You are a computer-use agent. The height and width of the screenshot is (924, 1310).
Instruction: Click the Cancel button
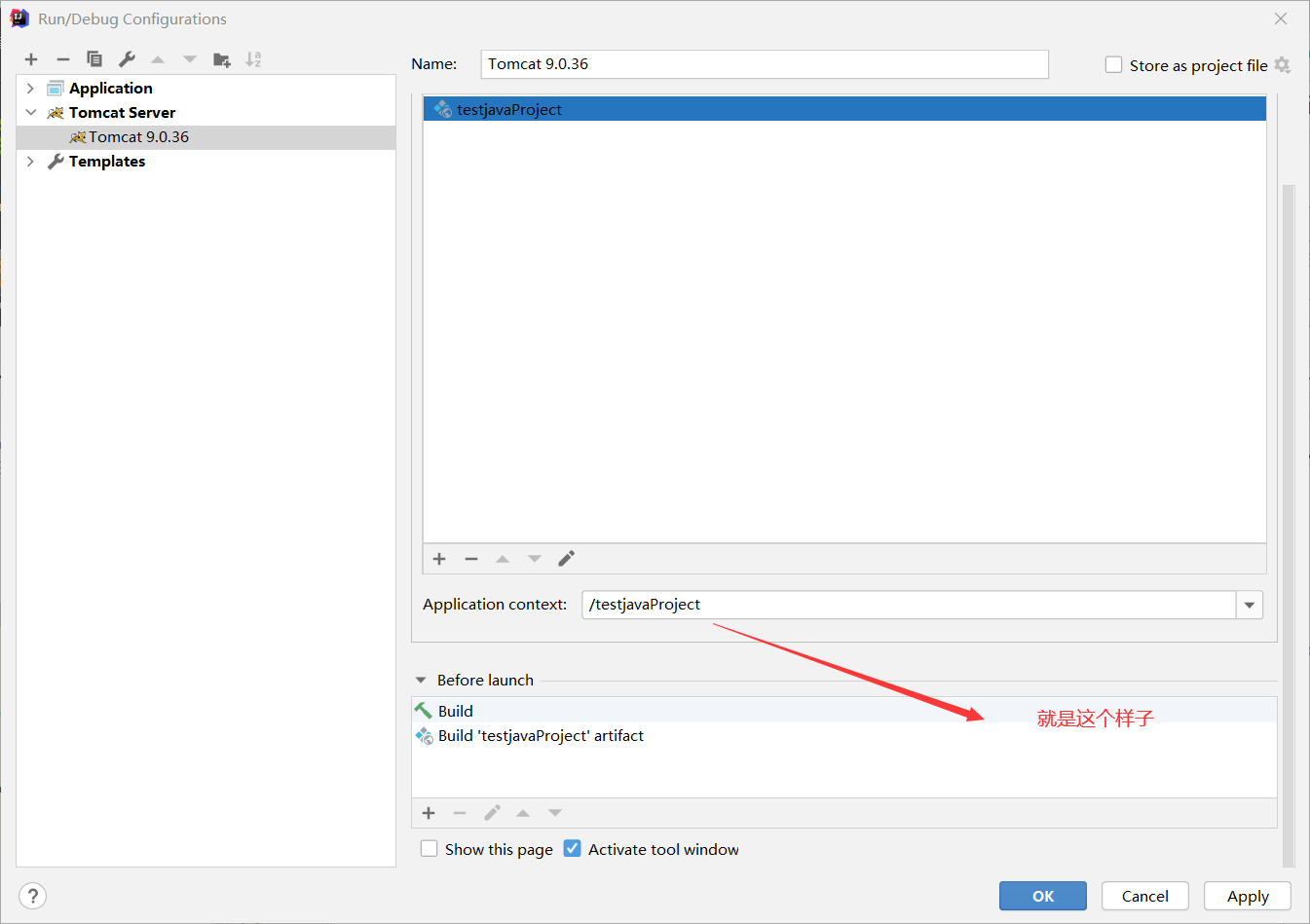(1145, 896)
